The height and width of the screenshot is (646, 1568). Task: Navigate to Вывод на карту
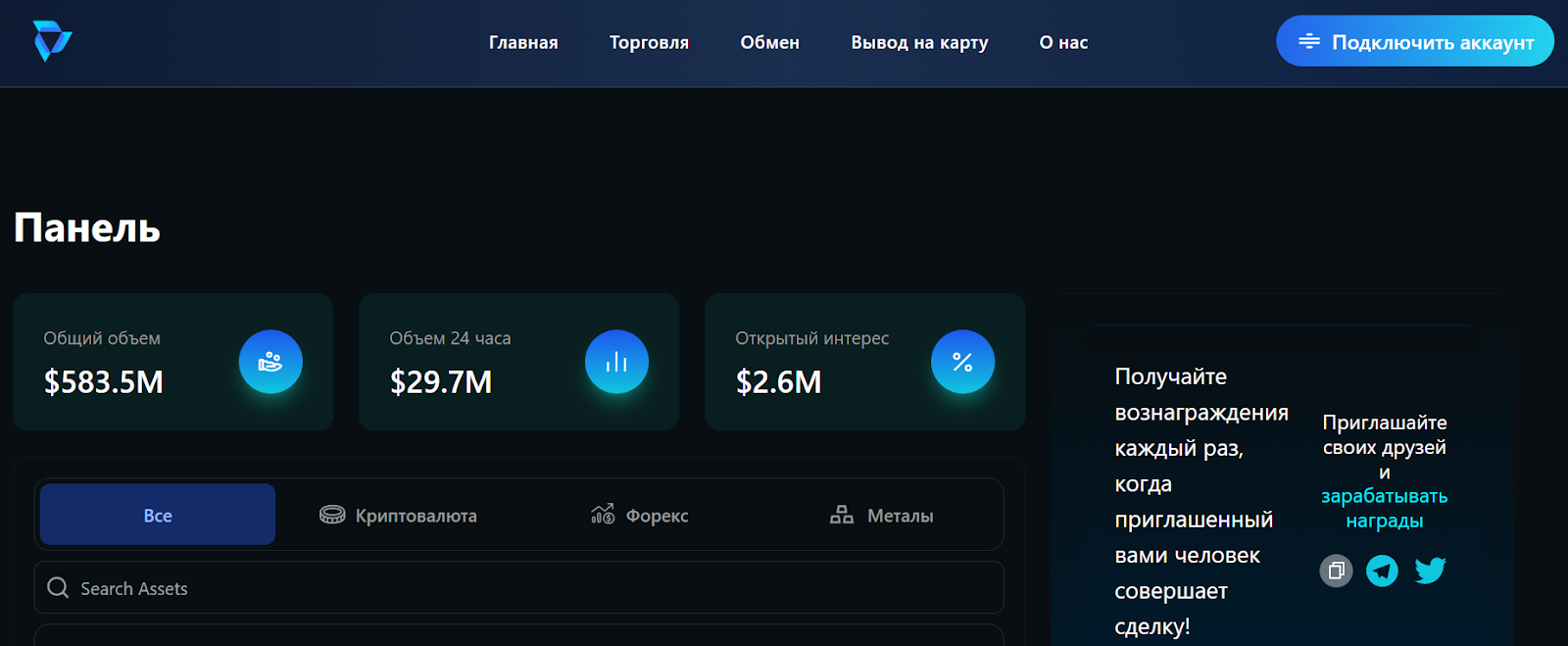919,43
